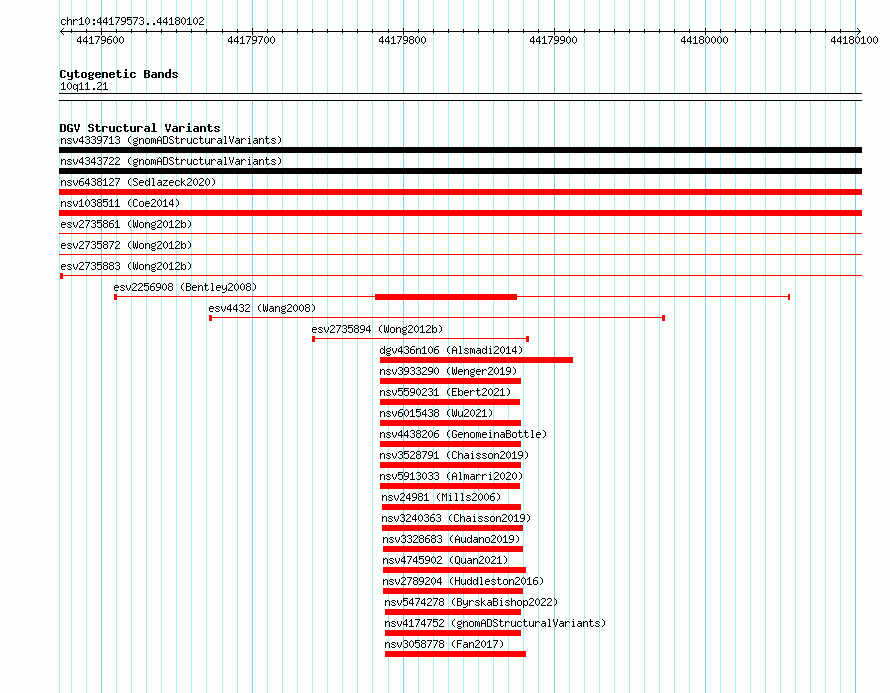The height and width of the screenshot is (693, 890).
Task: Select the nsv6438127 (Sedlazeck2020) label
Action: coord(138,182)
